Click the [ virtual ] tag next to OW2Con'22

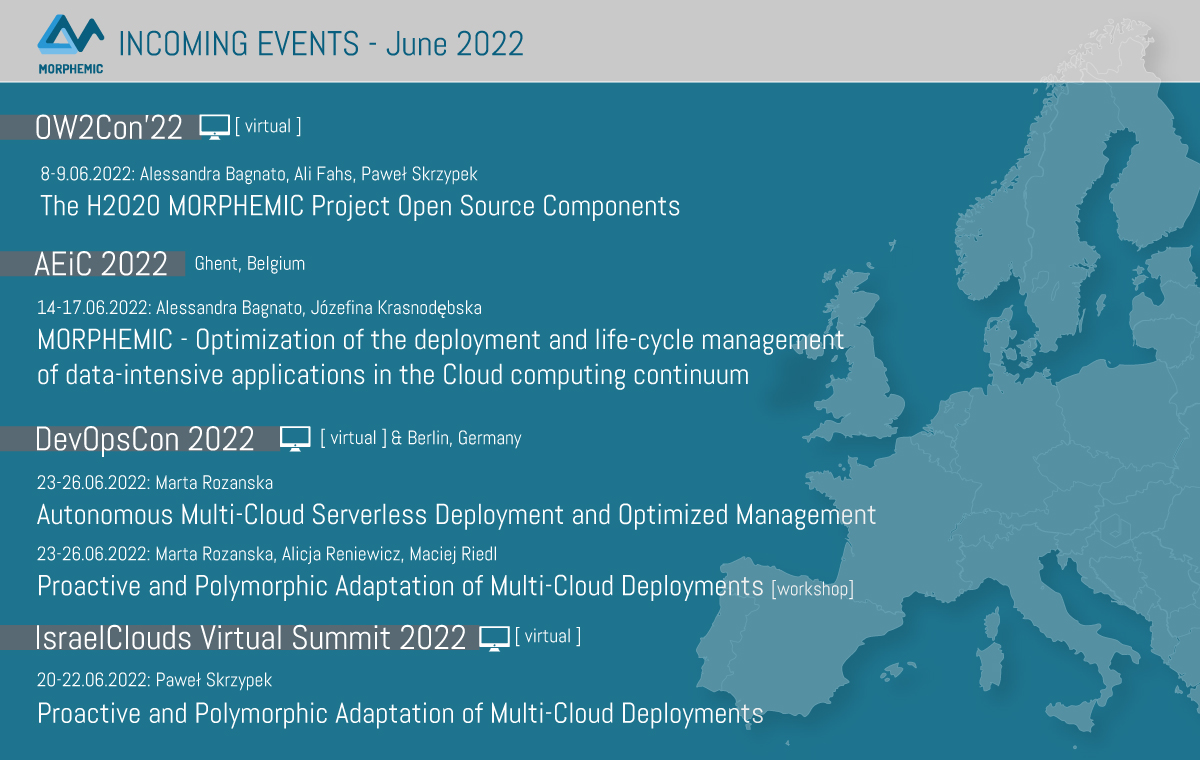pos(268,126)
